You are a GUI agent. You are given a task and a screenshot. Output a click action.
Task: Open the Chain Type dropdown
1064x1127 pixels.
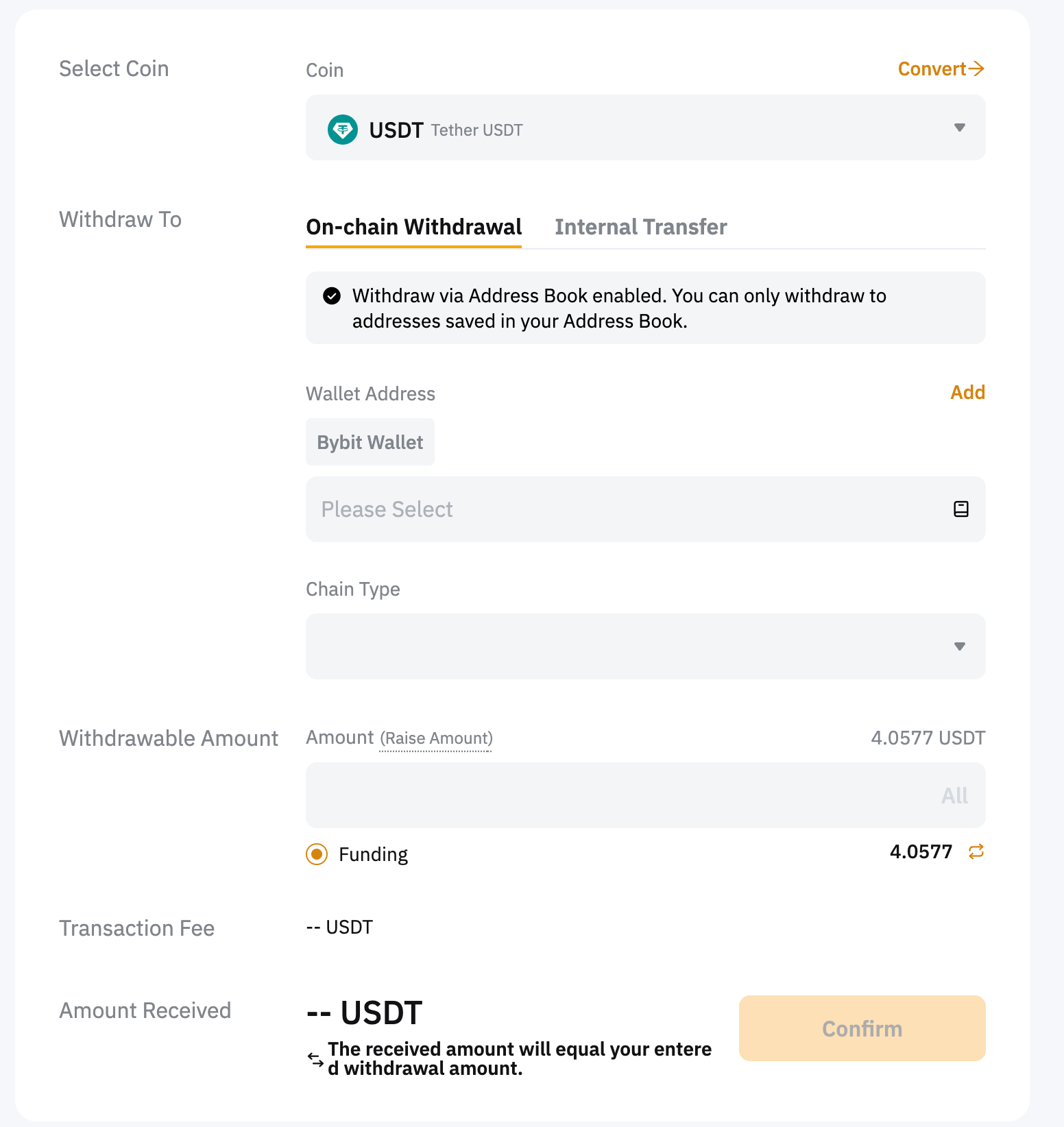(x=644, y=646)
